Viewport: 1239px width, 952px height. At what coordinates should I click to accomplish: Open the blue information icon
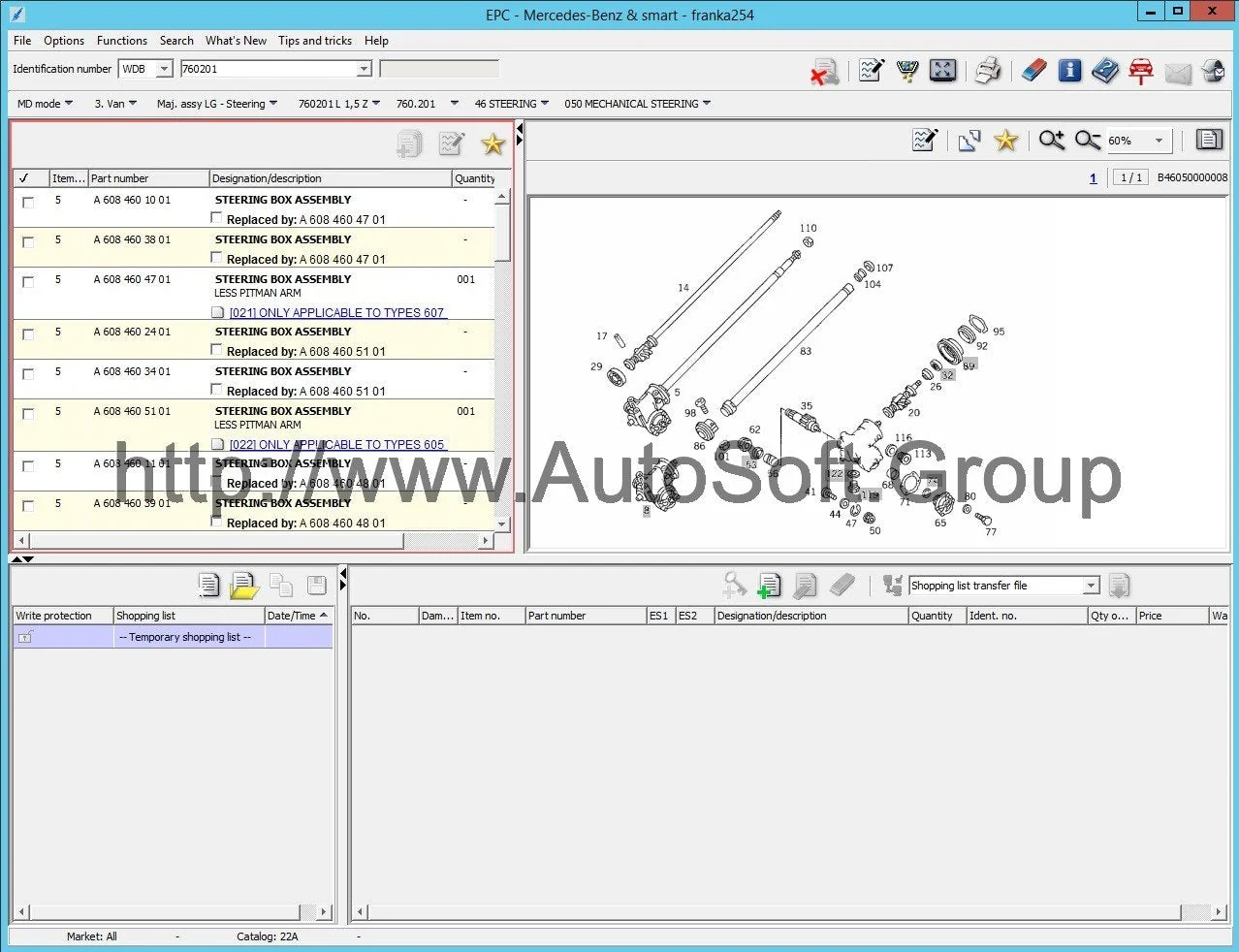coord(1069,71)
